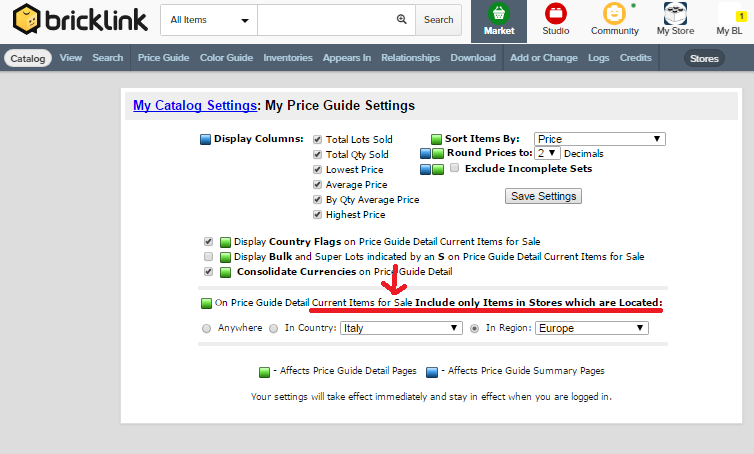Viewport: 754px width, 454px height.
Task: Open the My Store icon
Action: 675,13
